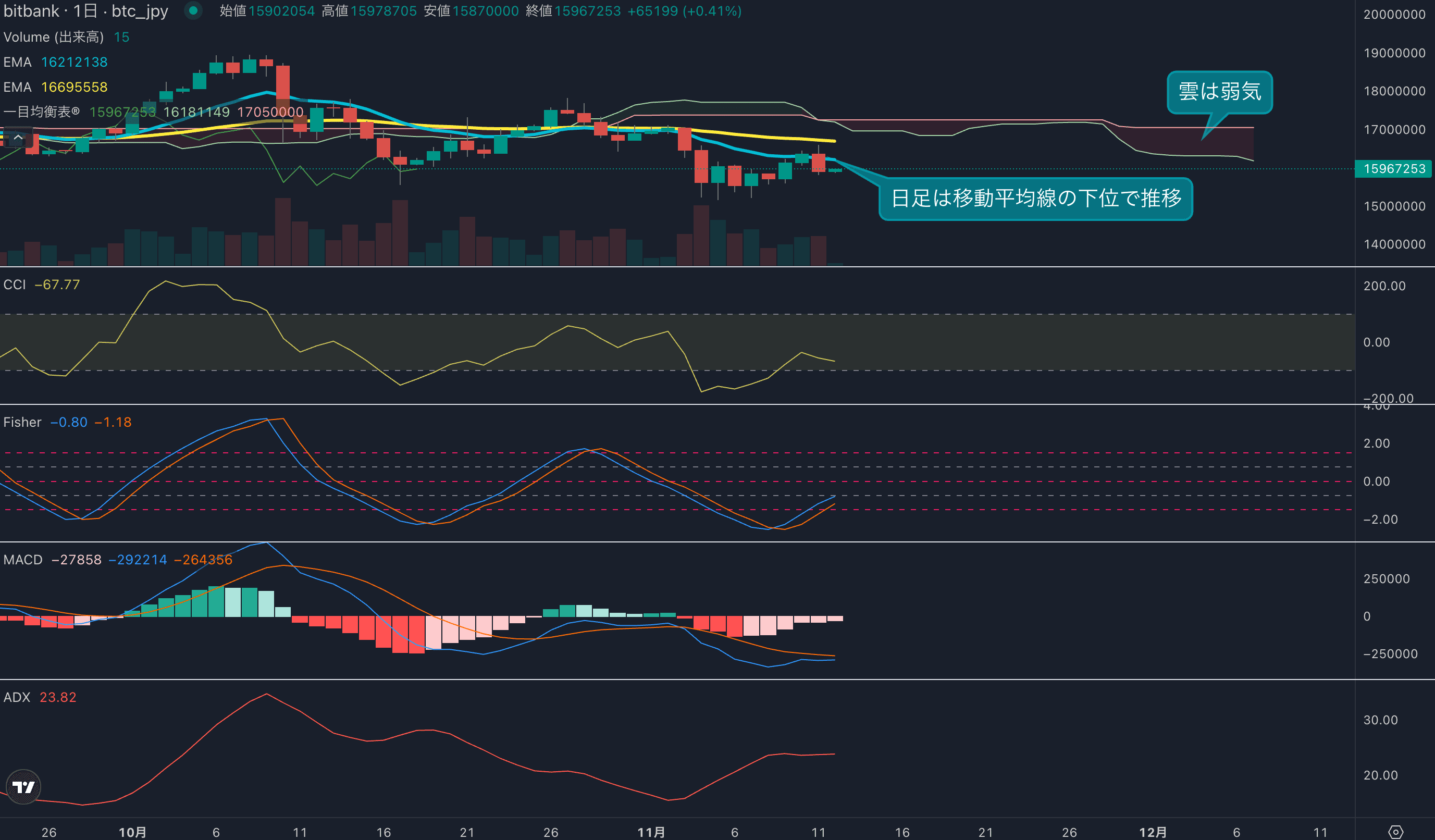
Task: Click the green market status dot
Action: [x=193, y=10]
